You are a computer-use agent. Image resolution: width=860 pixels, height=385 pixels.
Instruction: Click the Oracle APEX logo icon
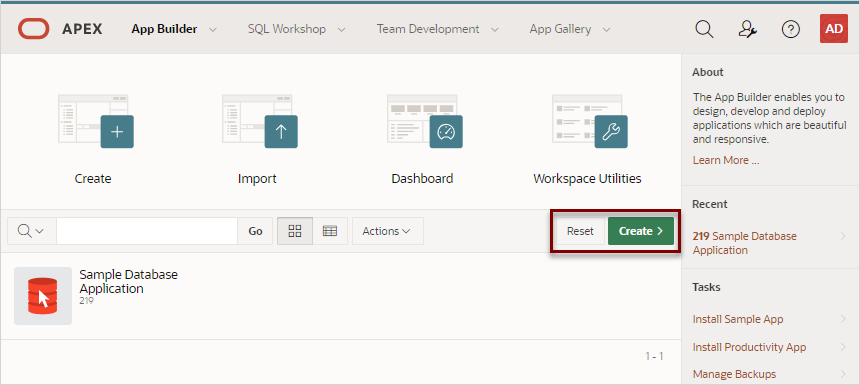pyautogui.click(x=33, y=29)
